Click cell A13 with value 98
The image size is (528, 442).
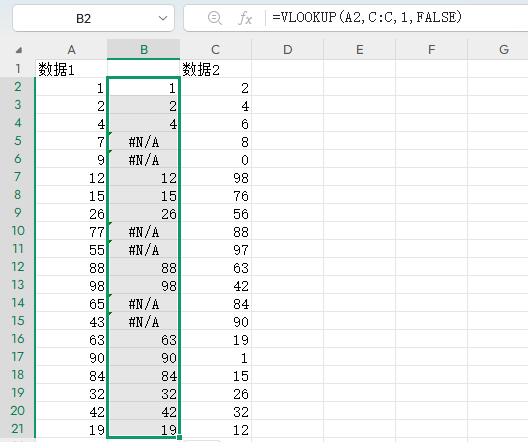(71, 285)
